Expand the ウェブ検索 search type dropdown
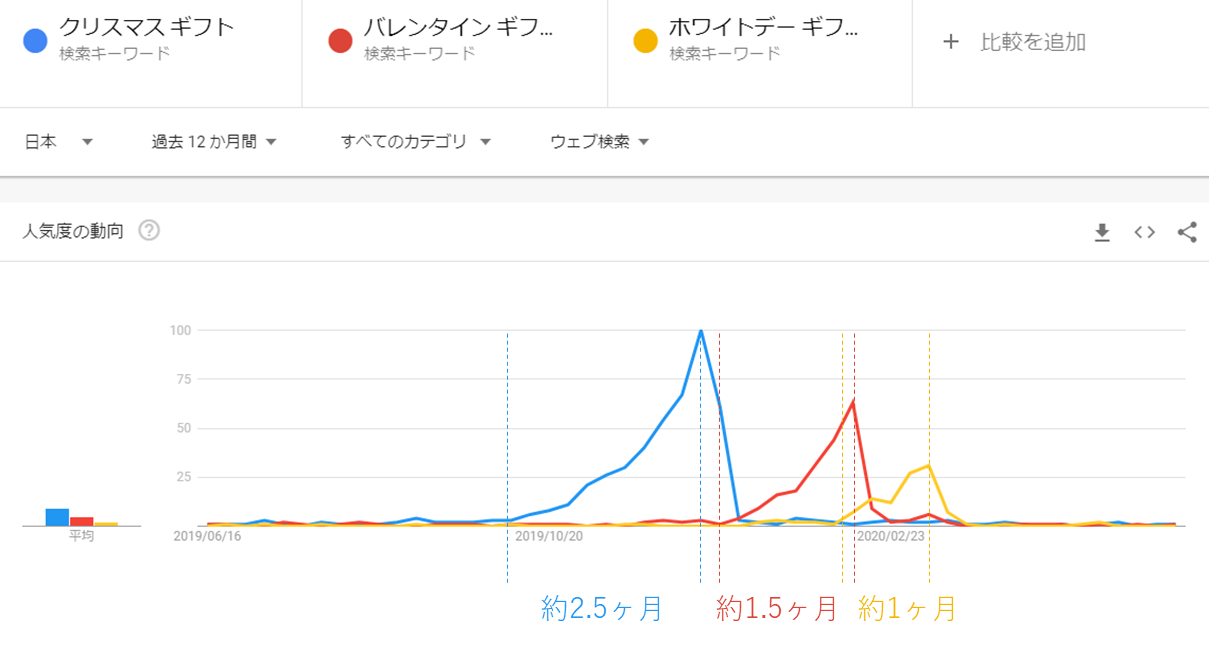The image size is (1209, 645). tap(600, 142)
